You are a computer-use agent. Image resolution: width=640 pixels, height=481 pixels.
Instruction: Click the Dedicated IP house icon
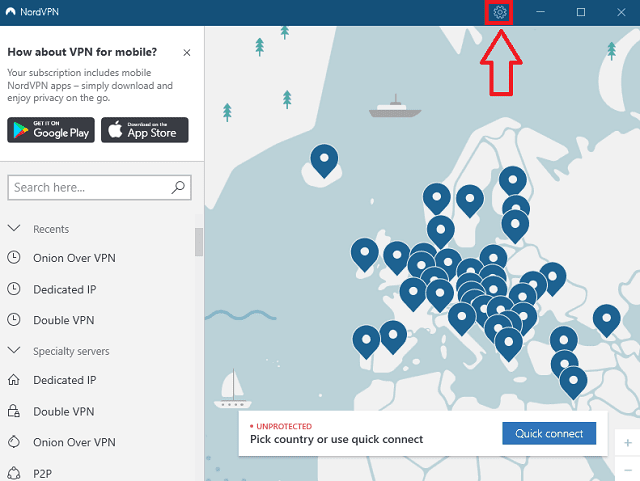(14, 380)
